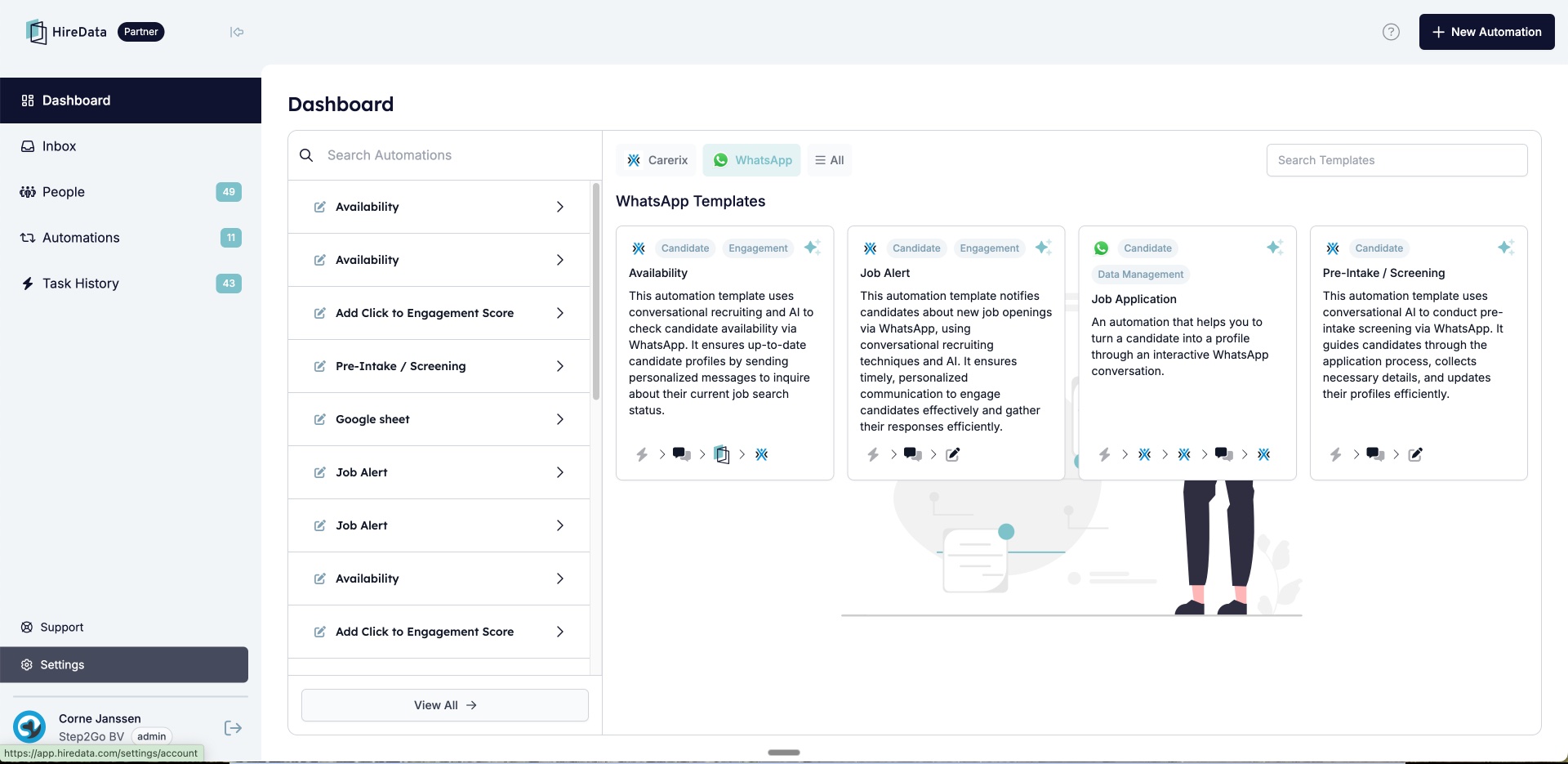Click the Settings gear icon

click(27, 665)
